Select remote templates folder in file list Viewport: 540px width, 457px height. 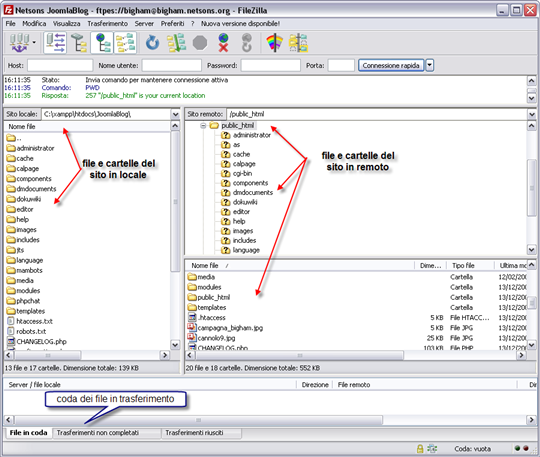[211, 308]
